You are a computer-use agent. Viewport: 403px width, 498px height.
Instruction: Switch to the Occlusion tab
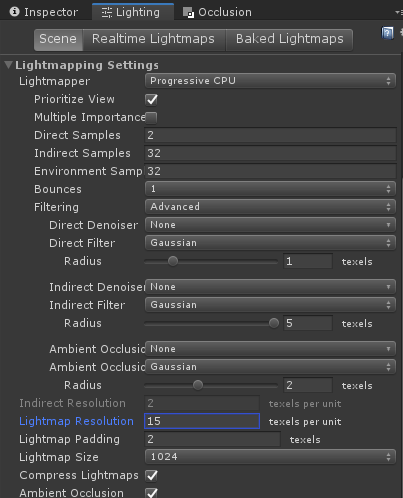point(217,12)
